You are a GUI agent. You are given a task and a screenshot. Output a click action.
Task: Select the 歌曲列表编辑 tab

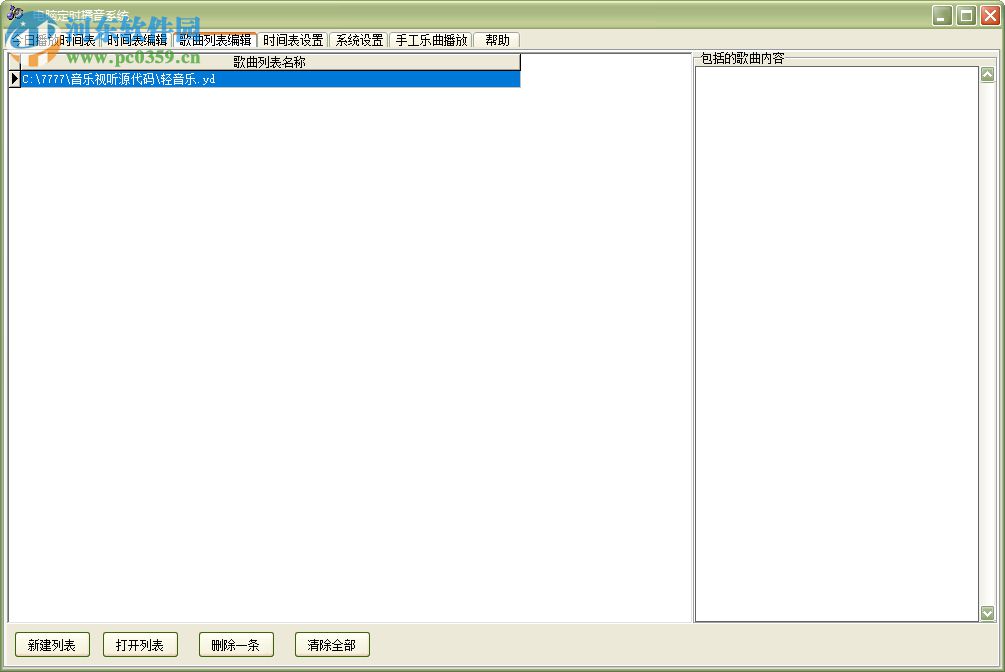[215, 40]
